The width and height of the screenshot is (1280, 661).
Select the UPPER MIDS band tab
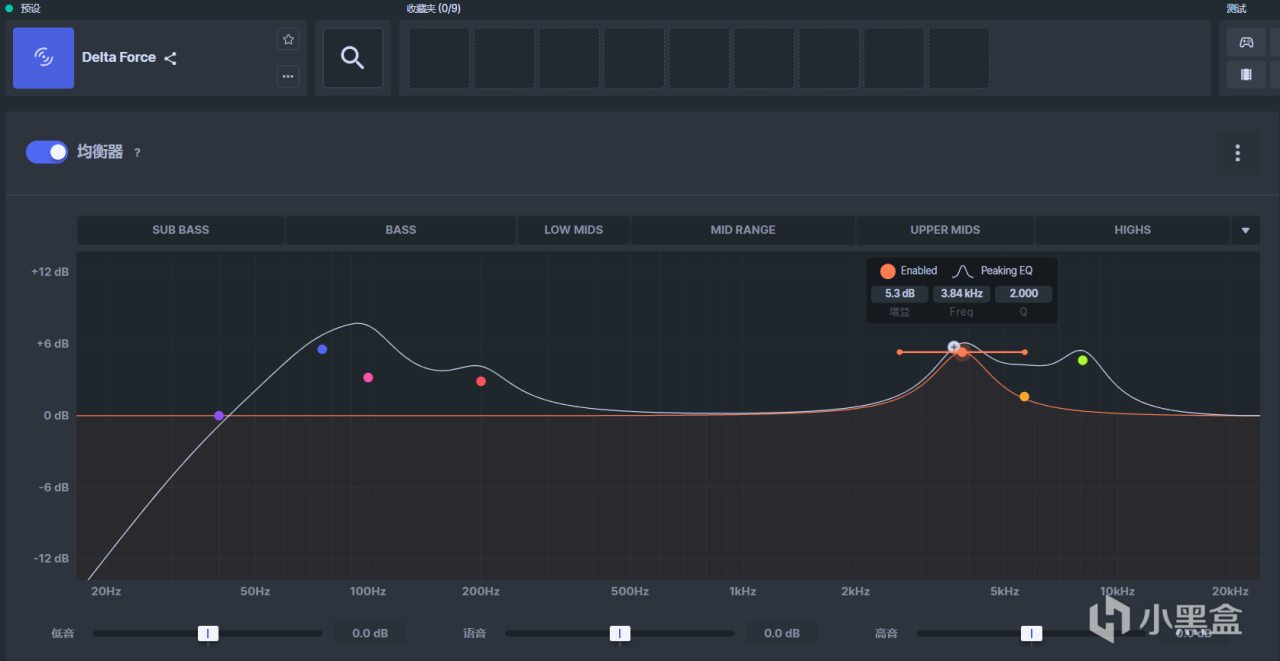945,230
